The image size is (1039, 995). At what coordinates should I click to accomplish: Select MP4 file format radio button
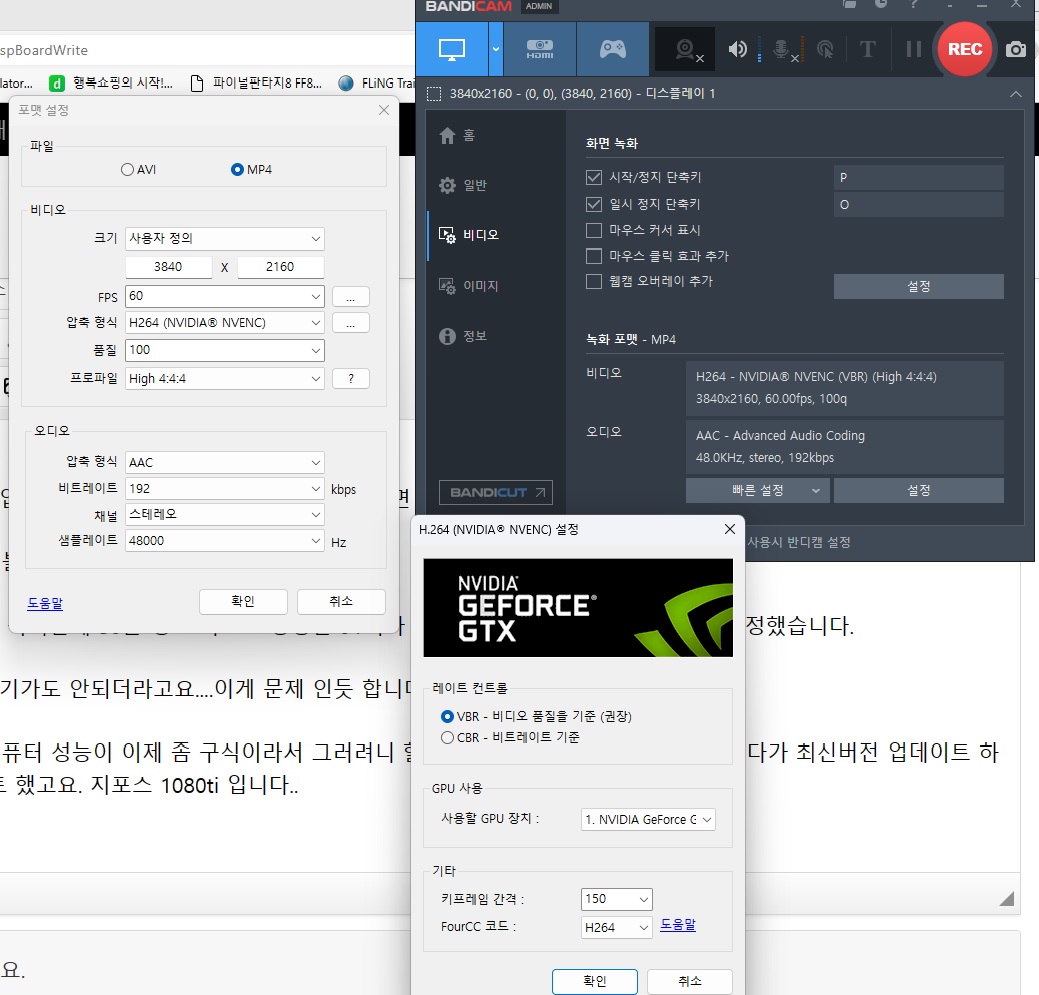[x=237, y=170]
